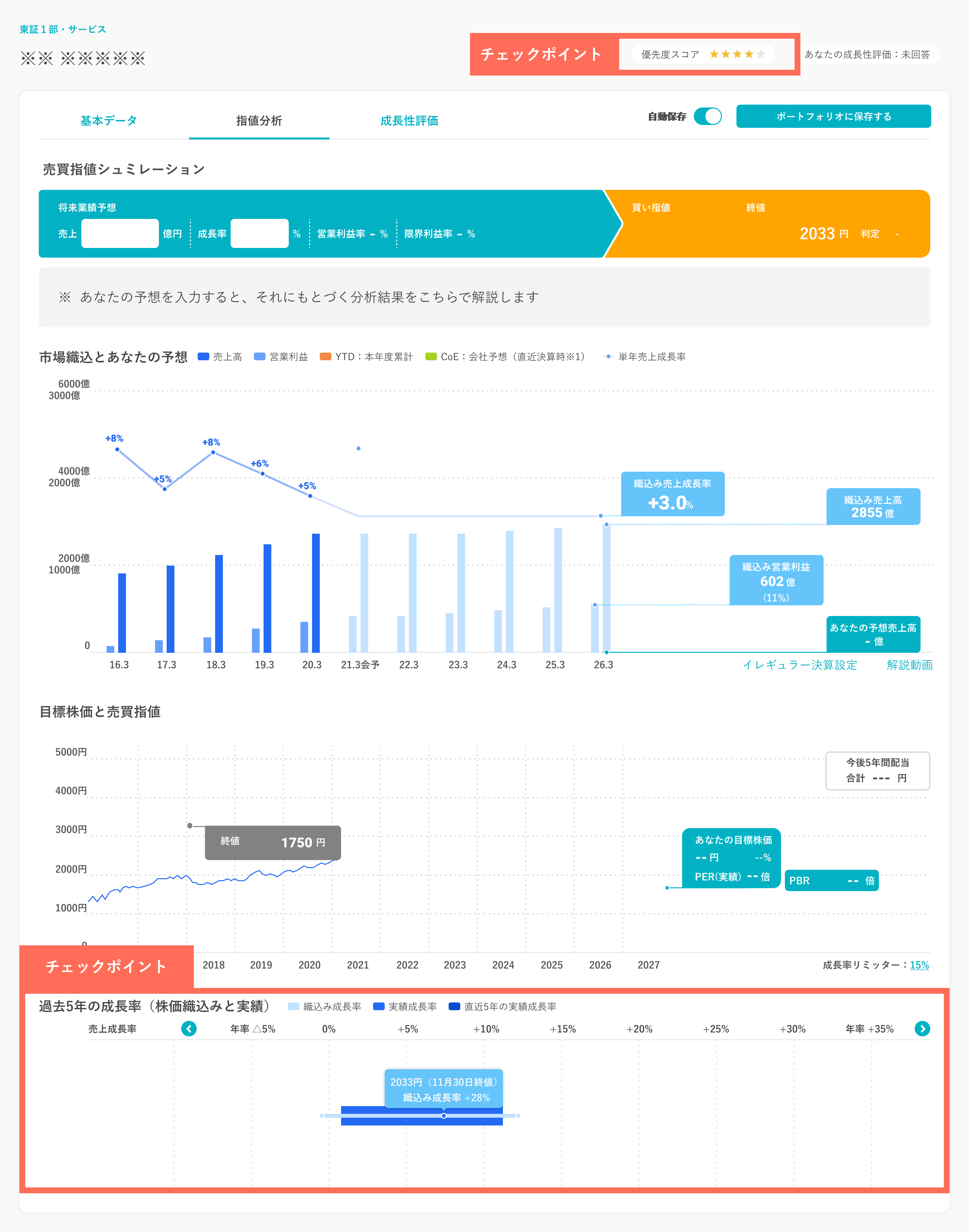Click the +8% growth point at 18.3
The width and height of the screenshot is (969, 1232).
213,452
